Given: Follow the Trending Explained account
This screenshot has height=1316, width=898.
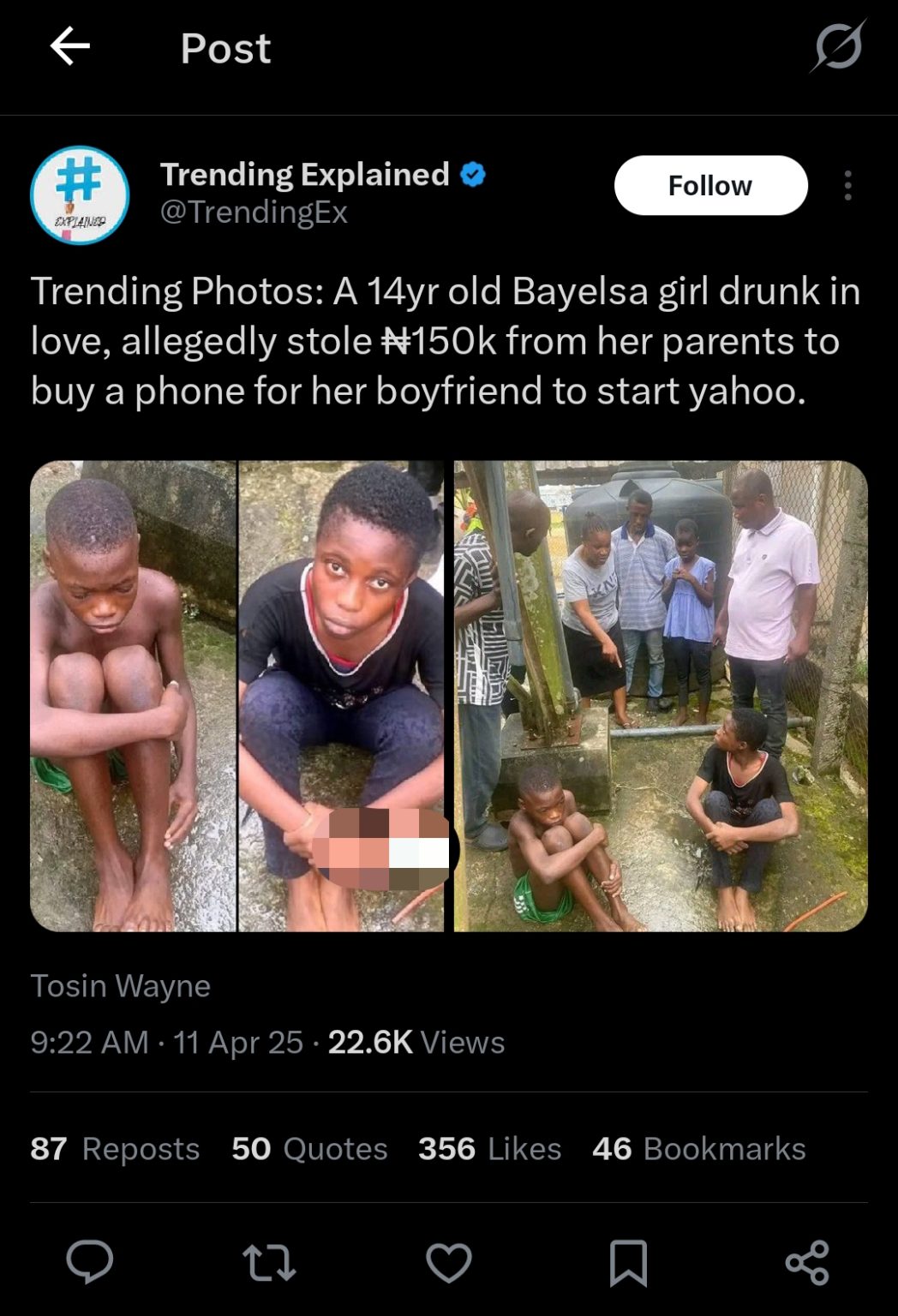Looking at the screenshot, I should click(710, 185).
